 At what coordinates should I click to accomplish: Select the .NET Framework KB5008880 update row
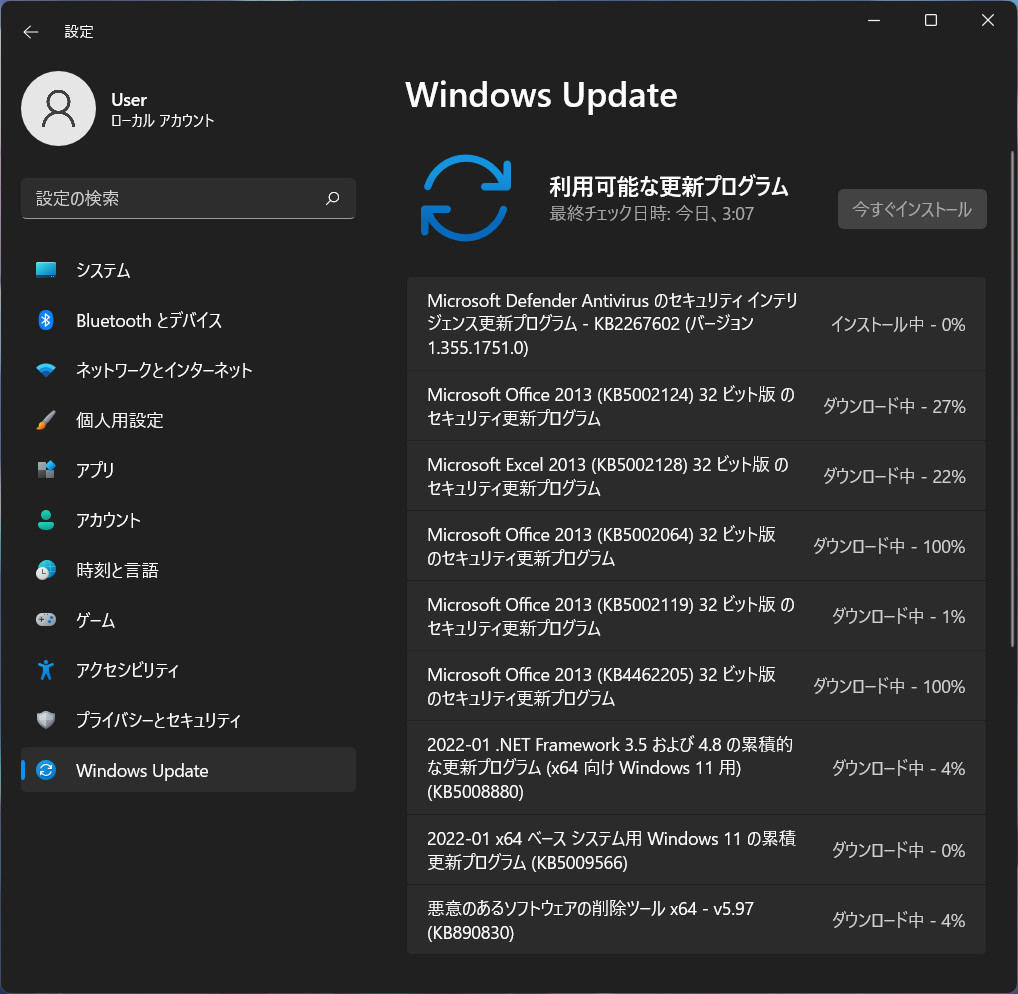[x=696, y=768]
